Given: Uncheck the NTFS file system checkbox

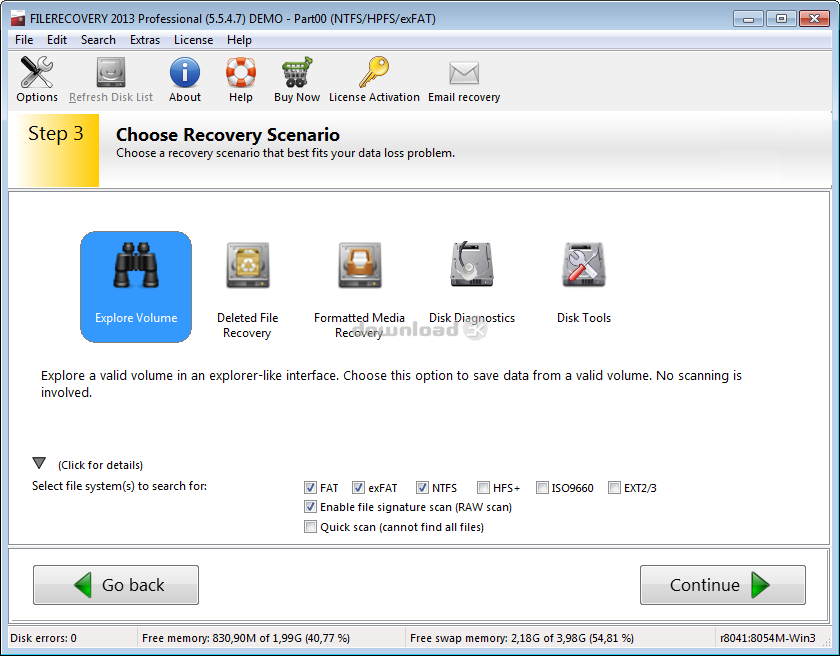Looking at the screenshot, I should (422, 487).
